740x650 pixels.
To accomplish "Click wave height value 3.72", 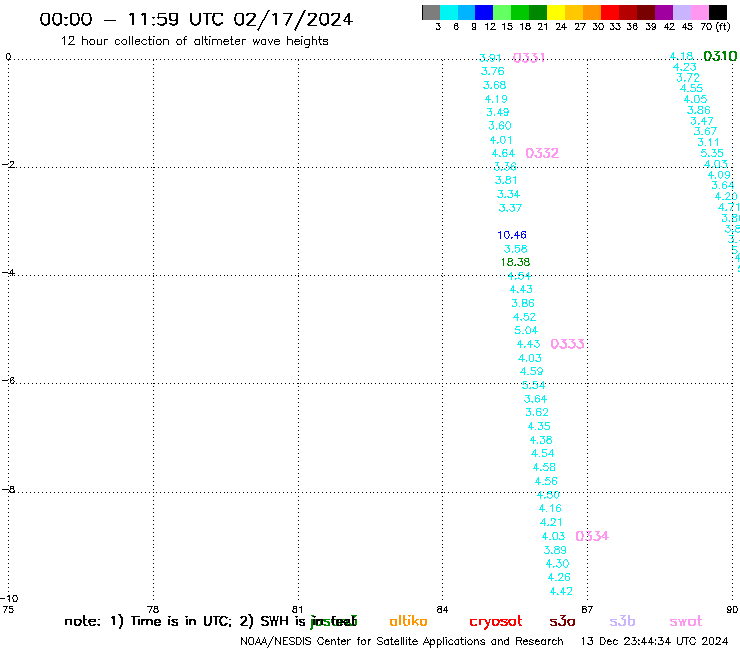I will (x=688, y=77).
